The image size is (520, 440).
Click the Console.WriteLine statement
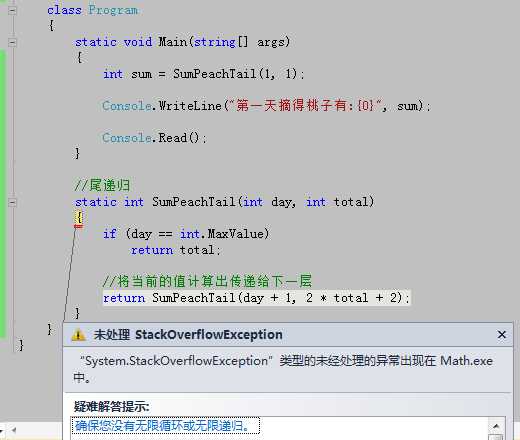tap(266, 106)
